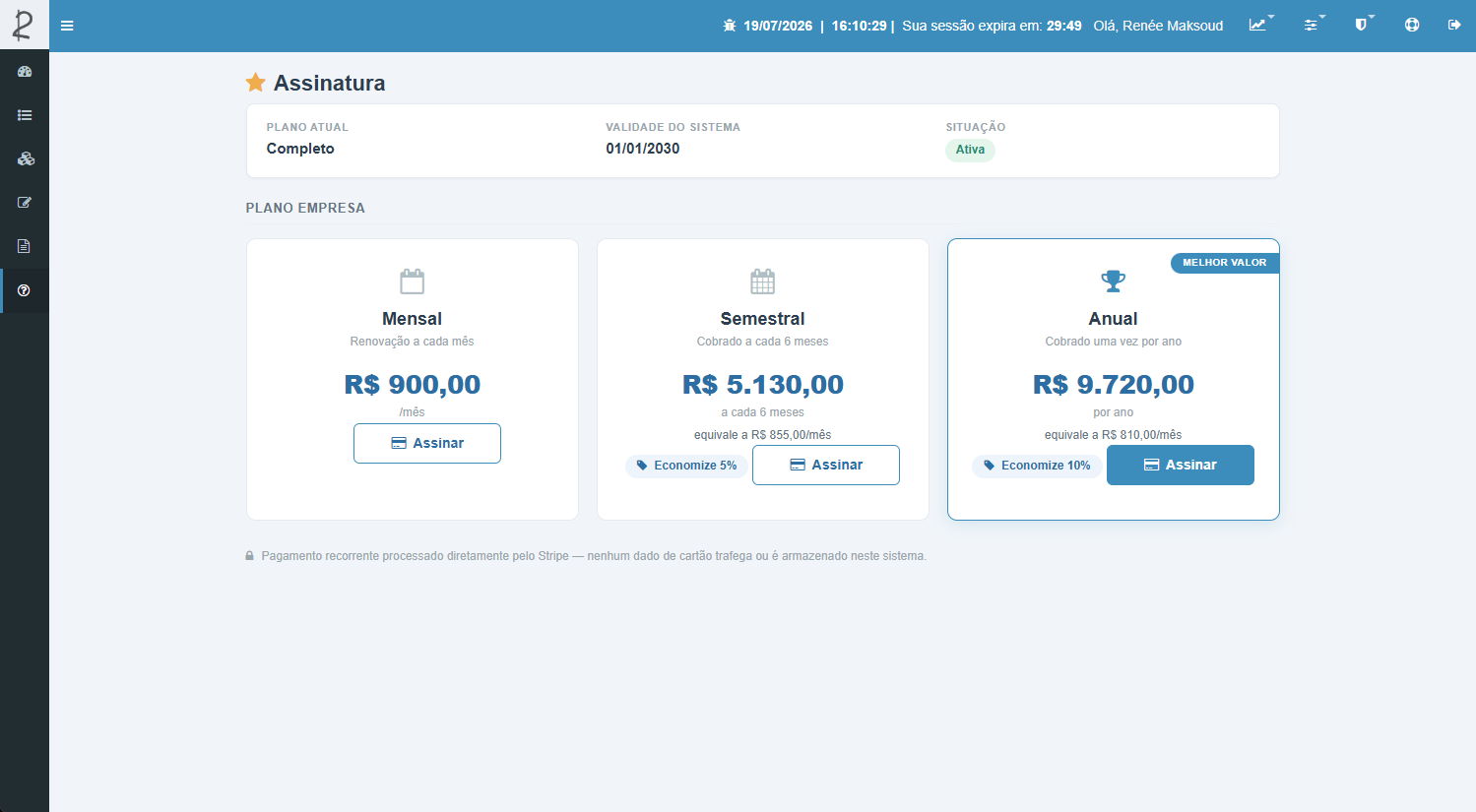Click the R$ 5.130,00 price
The height and width of the screenshot is (812, 1476).
pos(763,384)
